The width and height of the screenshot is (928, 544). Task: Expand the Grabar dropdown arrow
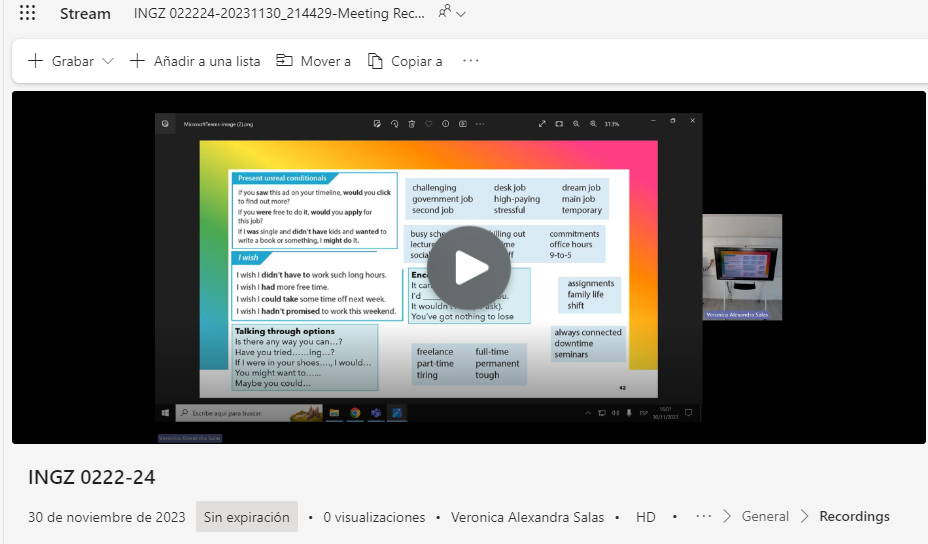click(x=108, y=62)
